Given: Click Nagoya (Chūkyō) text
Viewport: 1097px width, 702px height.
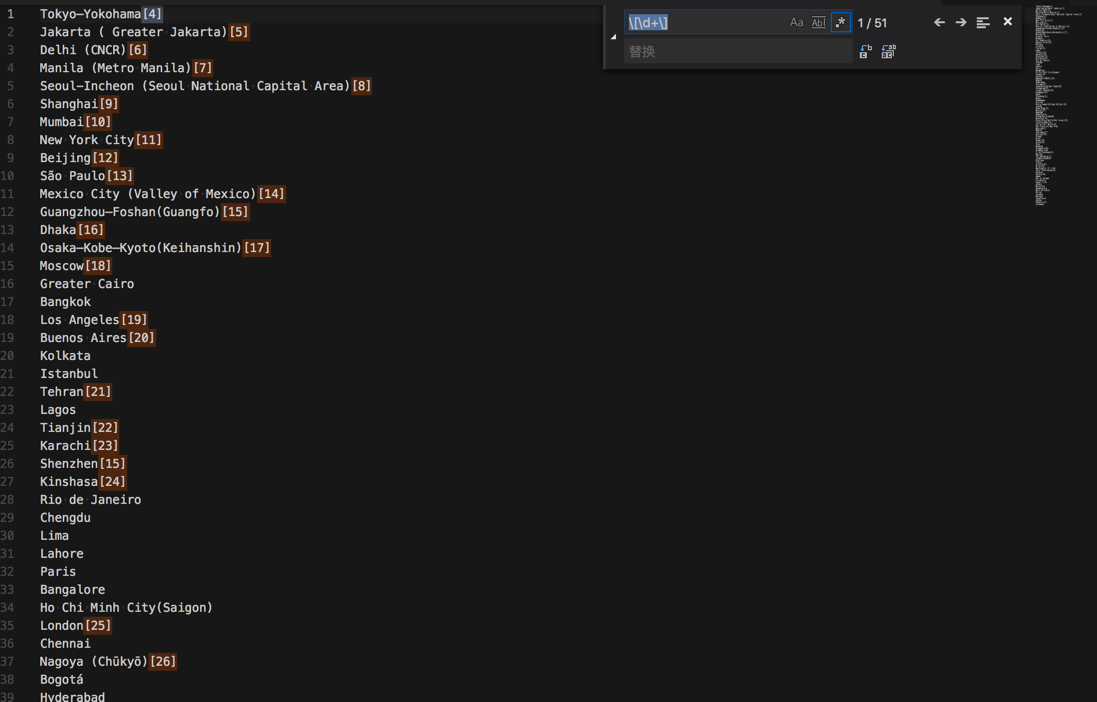Looking at the screenshot, I should point(94,661).
